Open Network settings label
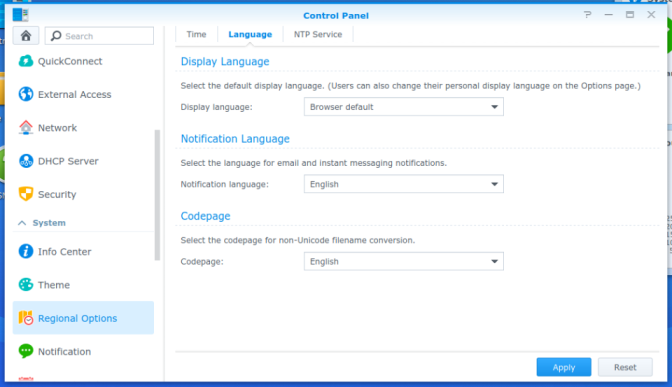The image size is (672, 387). tap(57, 128)
